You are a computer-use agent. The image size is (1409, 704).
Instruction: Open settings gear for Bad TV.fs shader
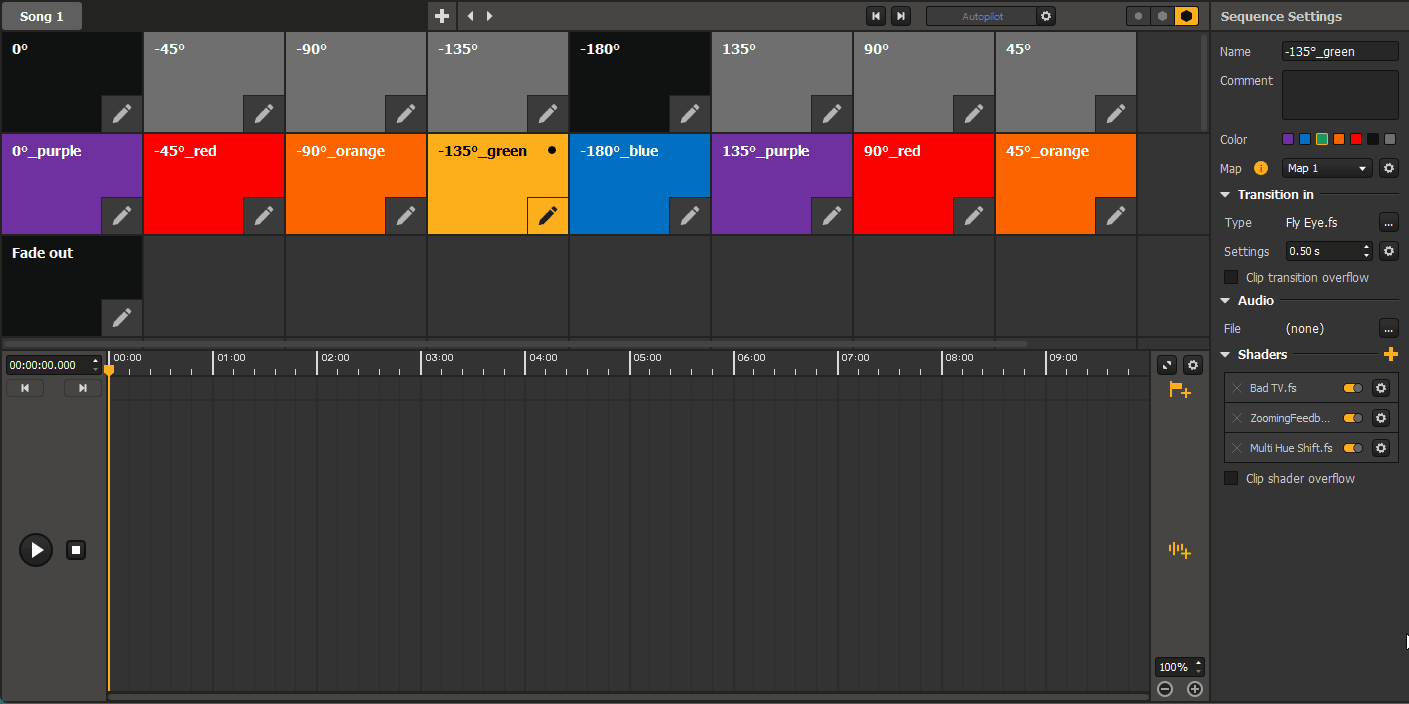tap(1381, 388)
